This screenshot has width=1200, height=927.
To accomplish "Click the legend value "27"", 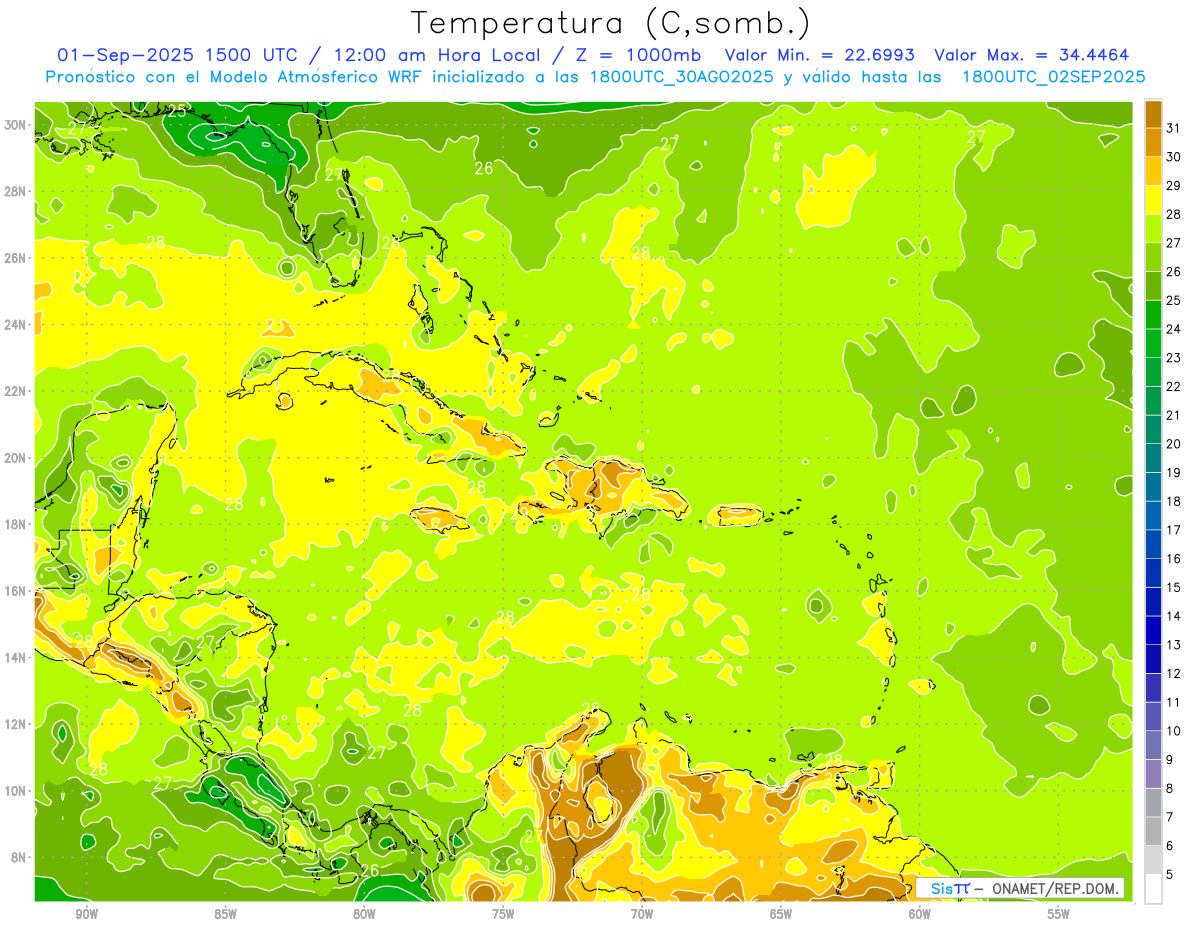I will (1174, 243).
